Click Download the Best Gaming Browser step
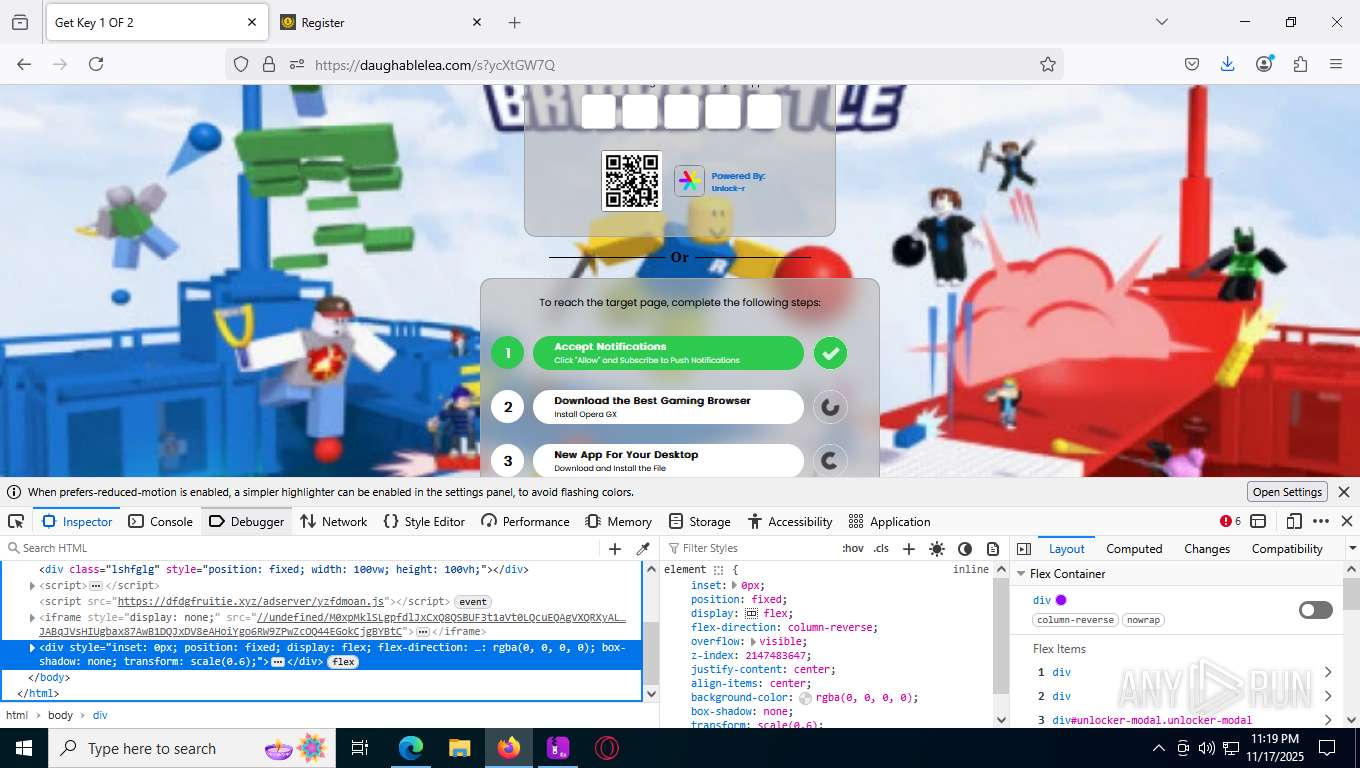1360x768 pixels. pos(668,407)
